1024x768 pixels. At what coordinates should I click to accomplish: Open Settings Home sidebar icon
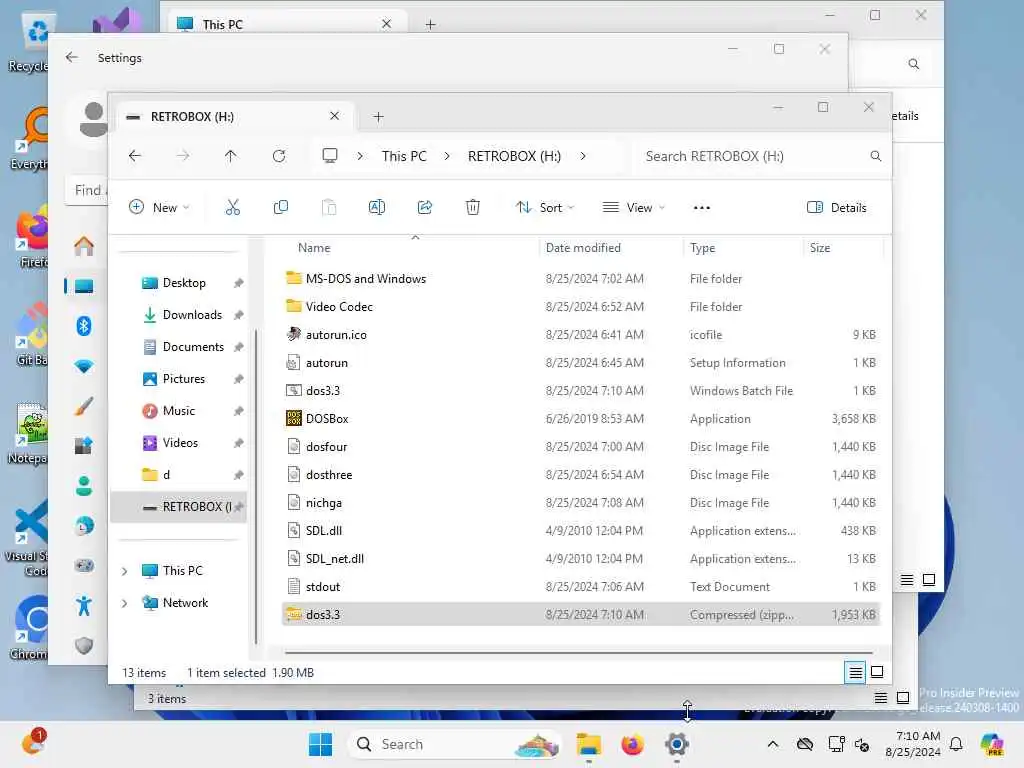click(x=84, y=246)
